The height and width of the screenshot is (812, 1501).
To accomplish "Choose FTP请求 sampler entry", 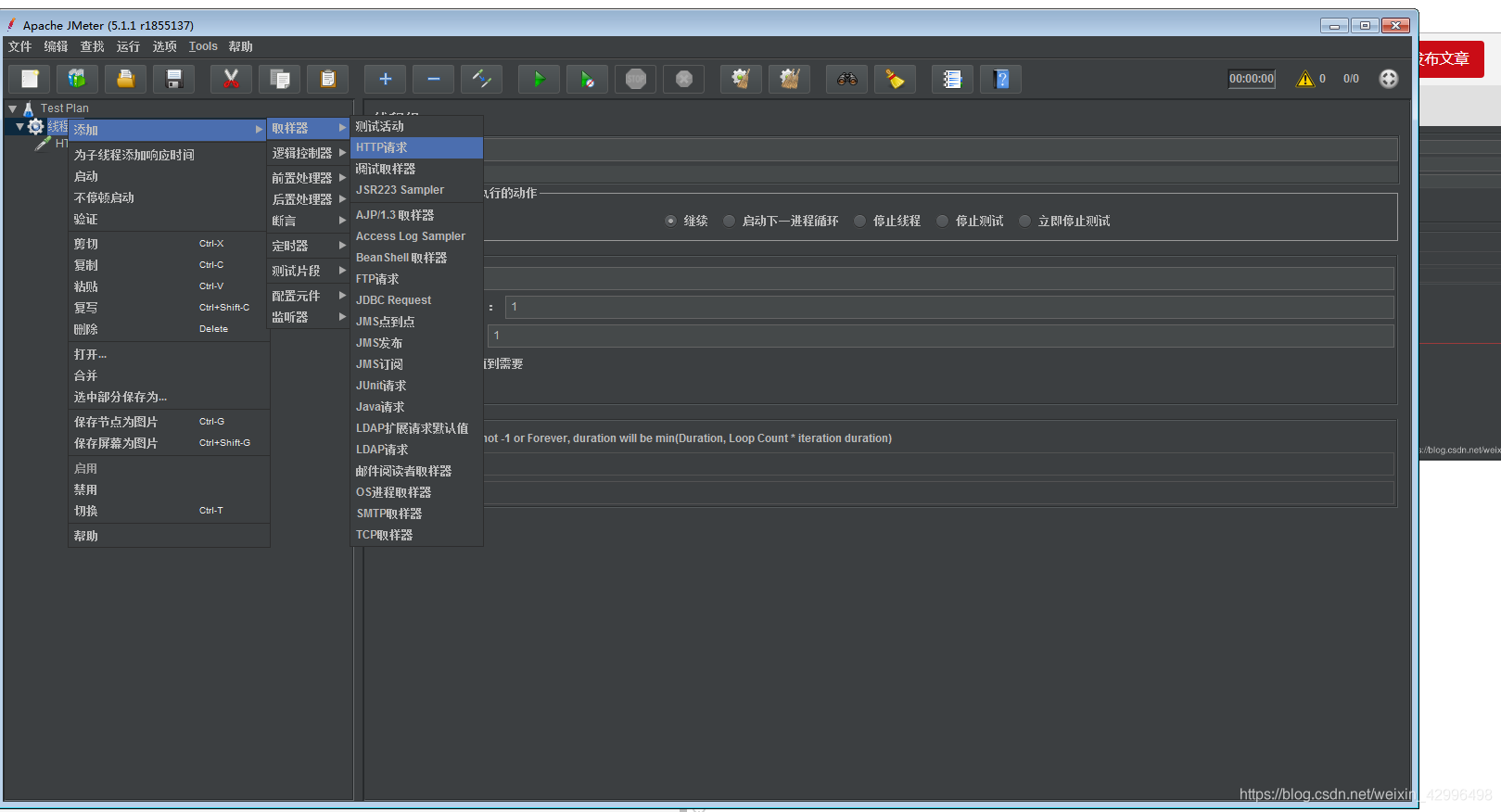I will coord(416,279).
